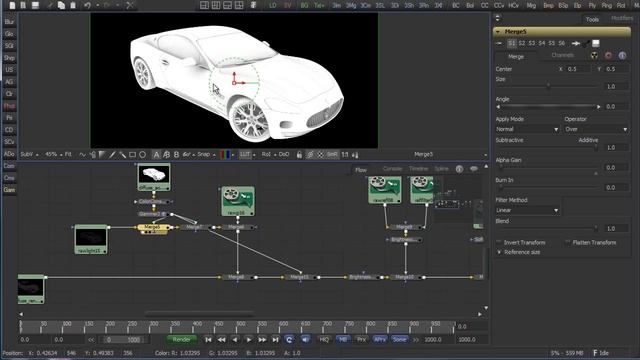Open the LUT dropdown arrow
Screen dimensions: 640x360
pos(254,155)
